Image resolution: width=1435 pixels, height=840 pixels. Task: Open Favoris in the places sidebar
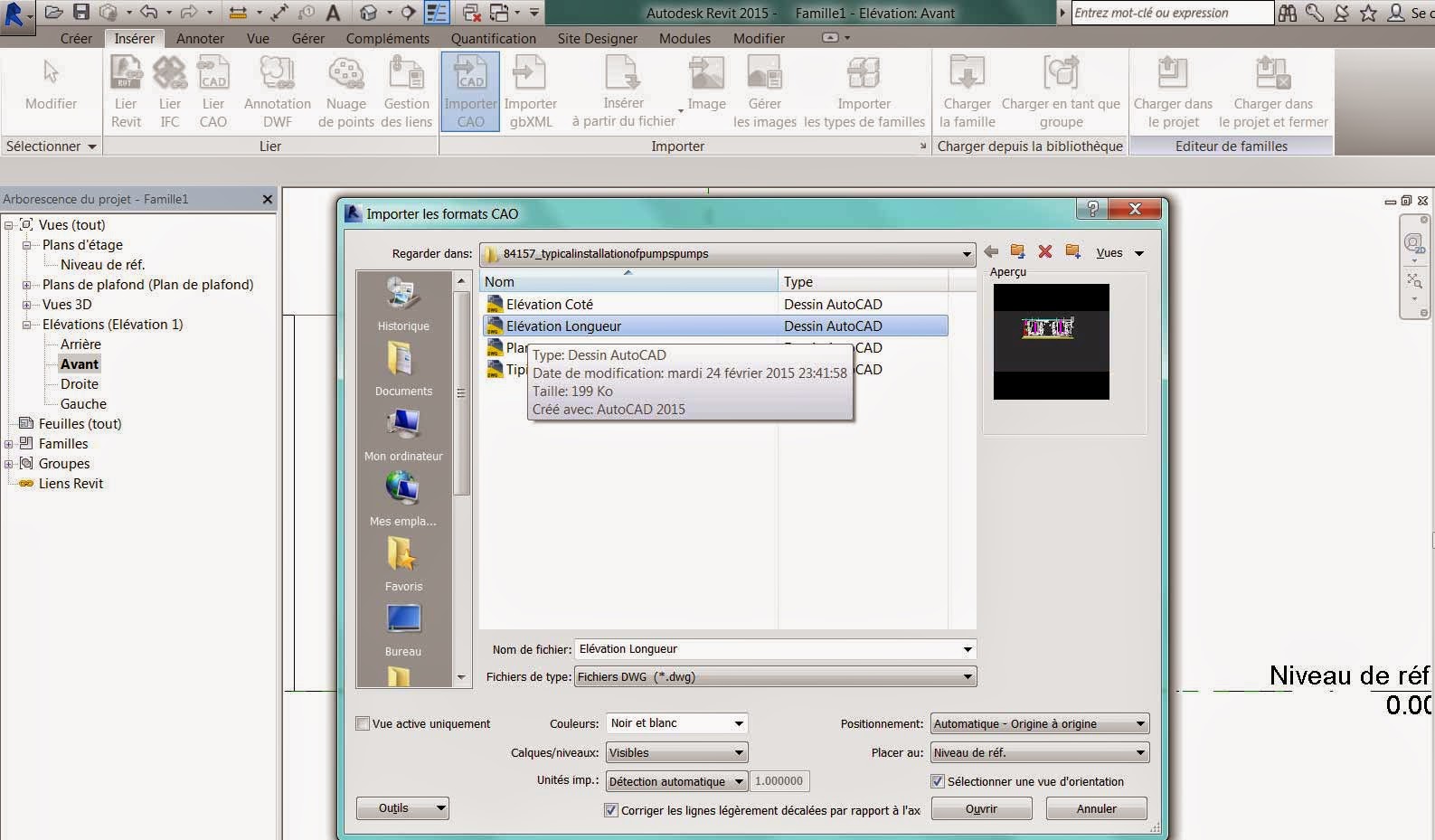pos(403,564)
